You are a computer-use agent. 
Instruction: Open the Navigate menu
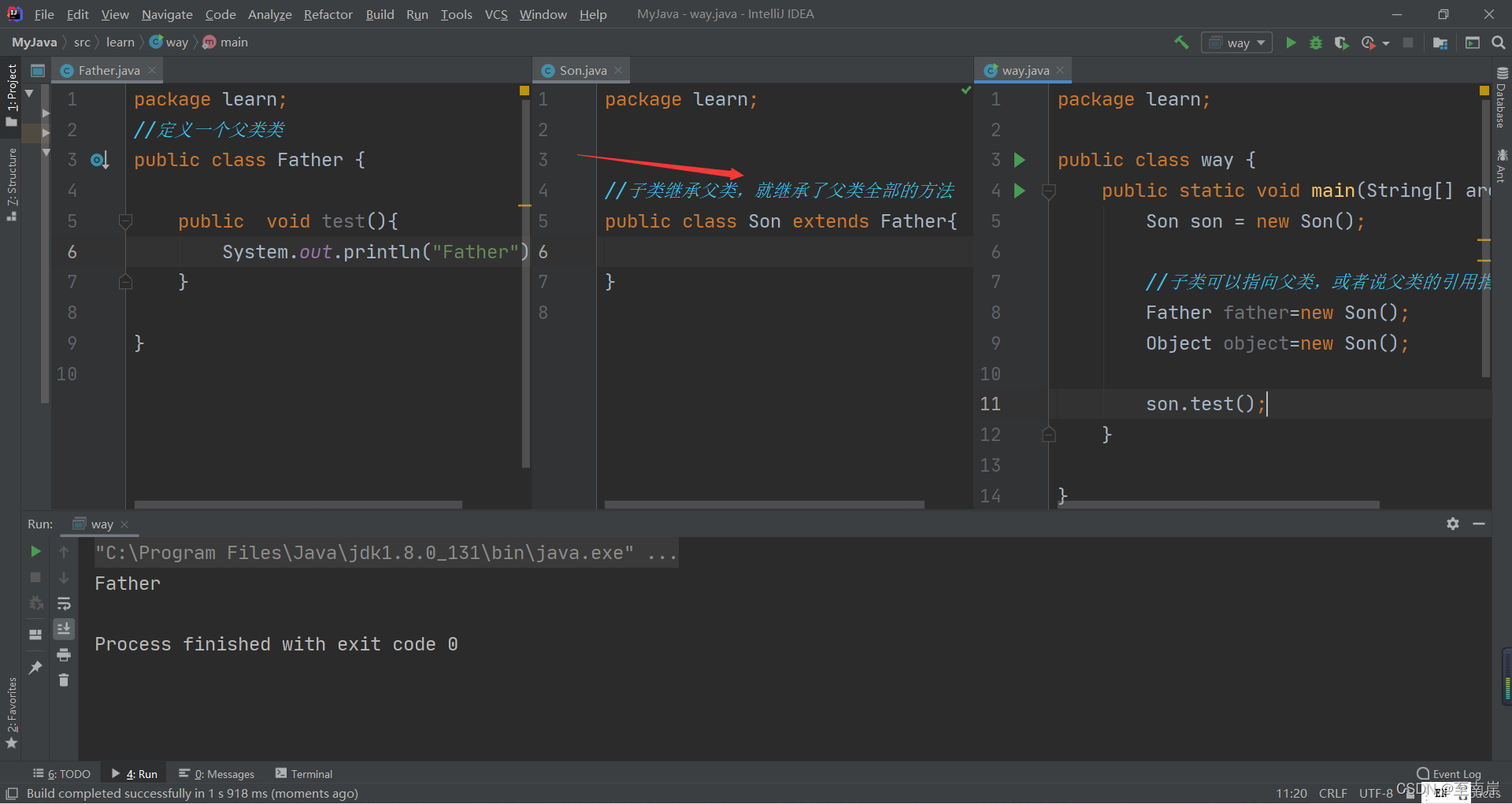pyautogui.click(x=167, y=14)
